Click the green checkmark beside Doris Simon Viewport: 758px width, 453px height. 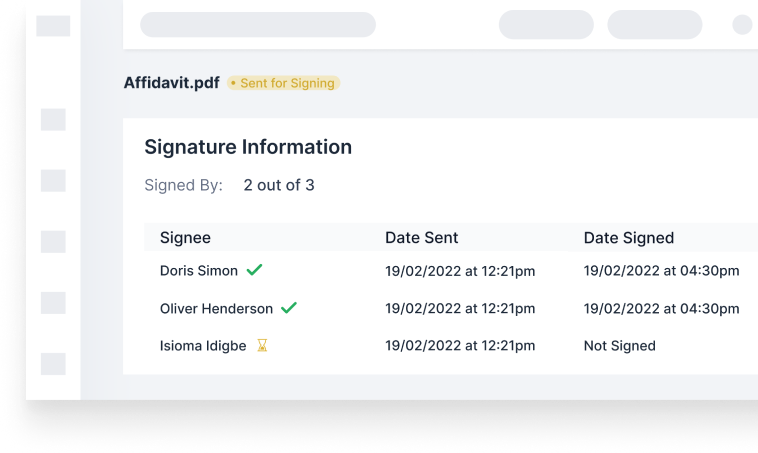pos(255,270)
